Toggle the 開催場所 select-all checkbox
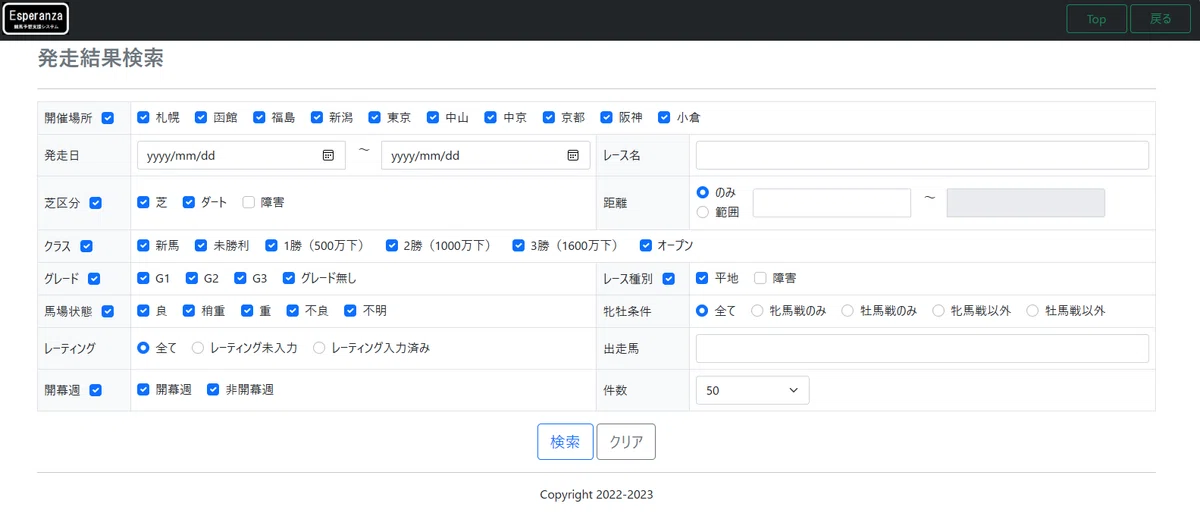The width and height of the screenshot is (1200, 512). click(108, 118)
